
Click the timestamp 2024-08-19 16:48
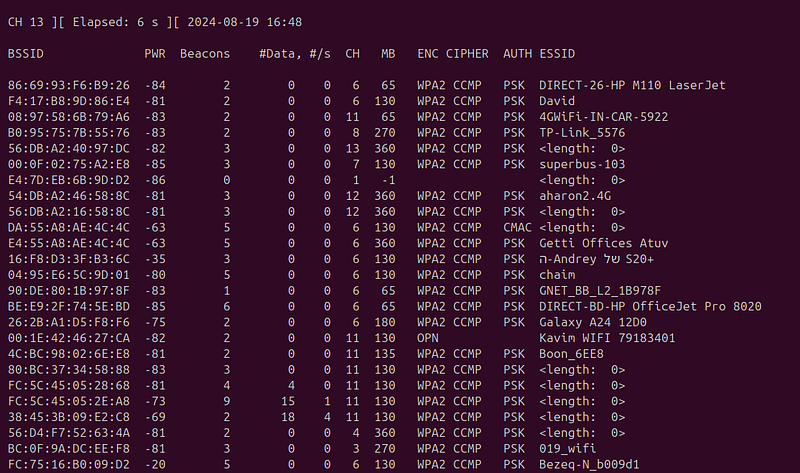tap(244, 22)
